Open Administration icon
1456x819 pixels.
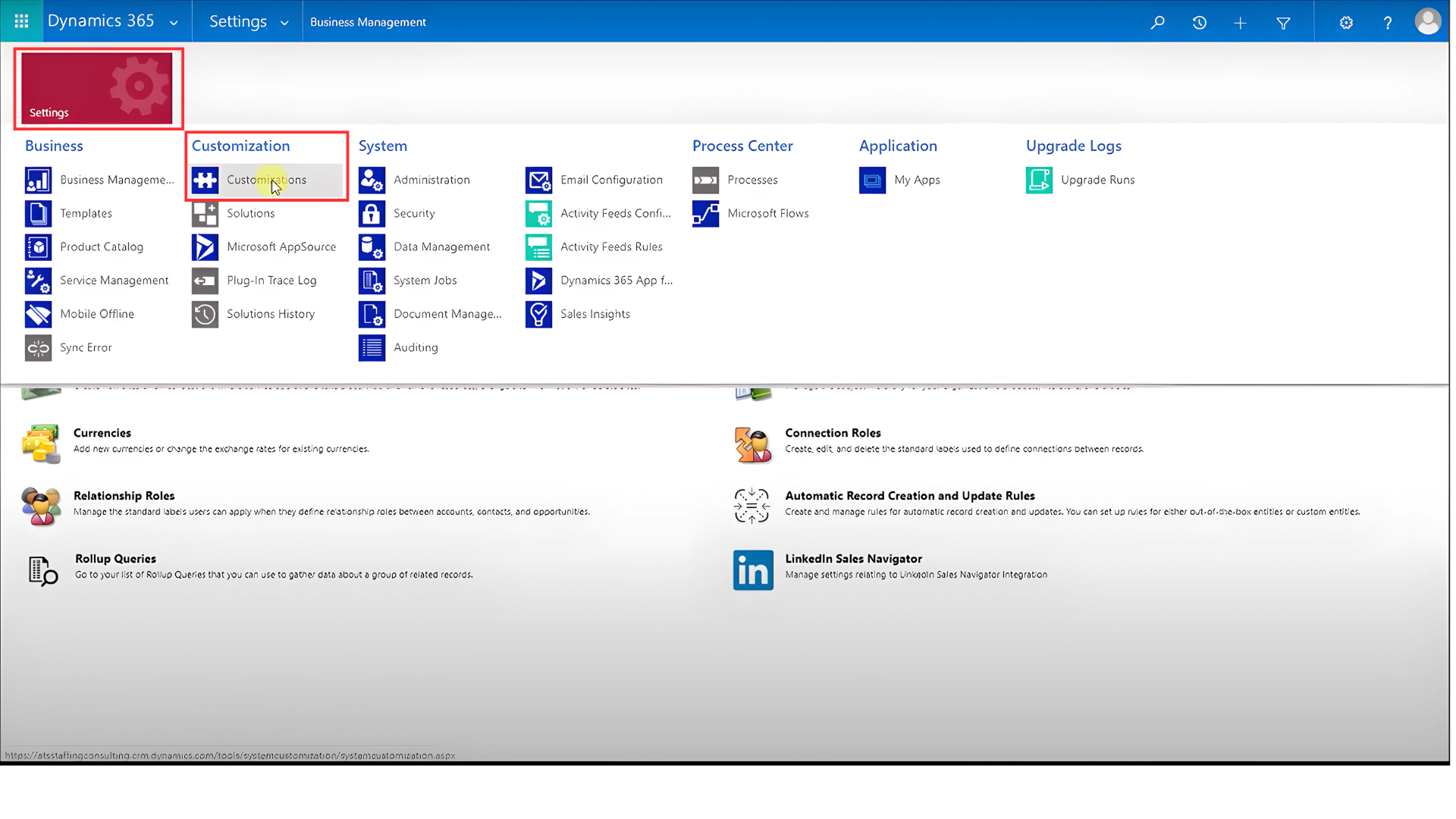click(x=372, y=180)
